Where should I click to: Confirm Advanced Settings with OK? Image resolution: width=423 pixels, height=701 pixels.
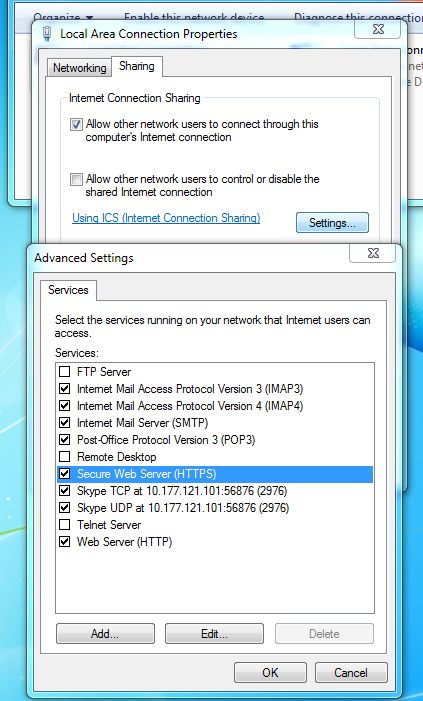(270, 673)
